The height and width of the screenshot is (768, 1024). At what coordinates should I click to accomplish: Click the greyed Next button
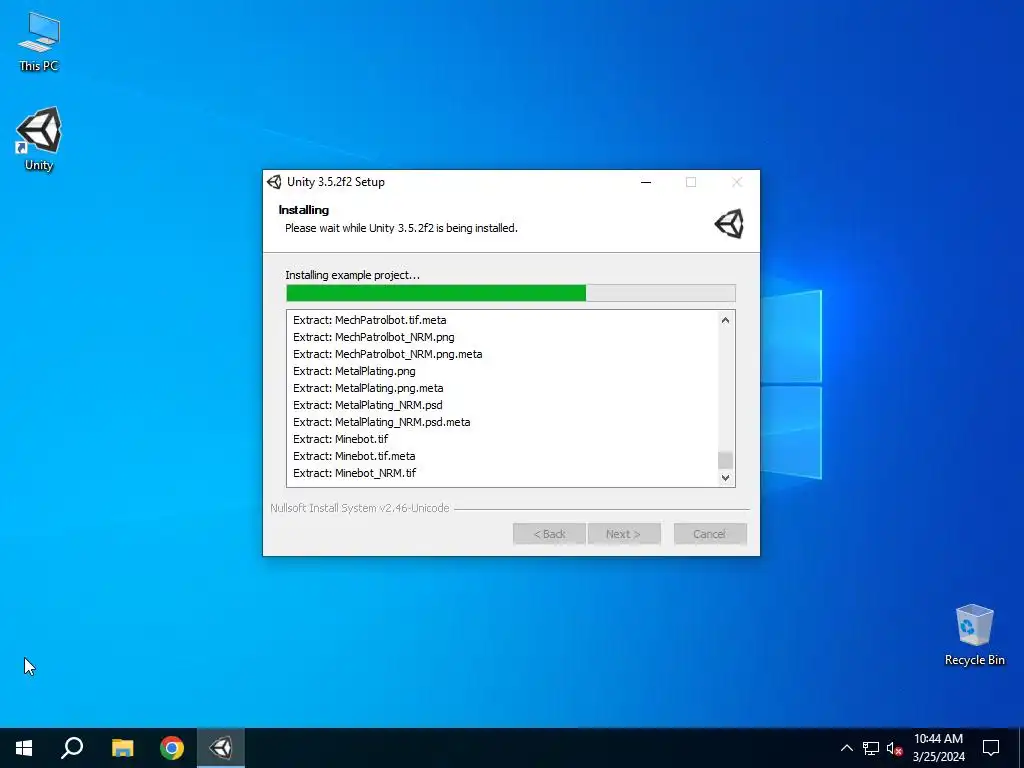[x=624, y=534]
